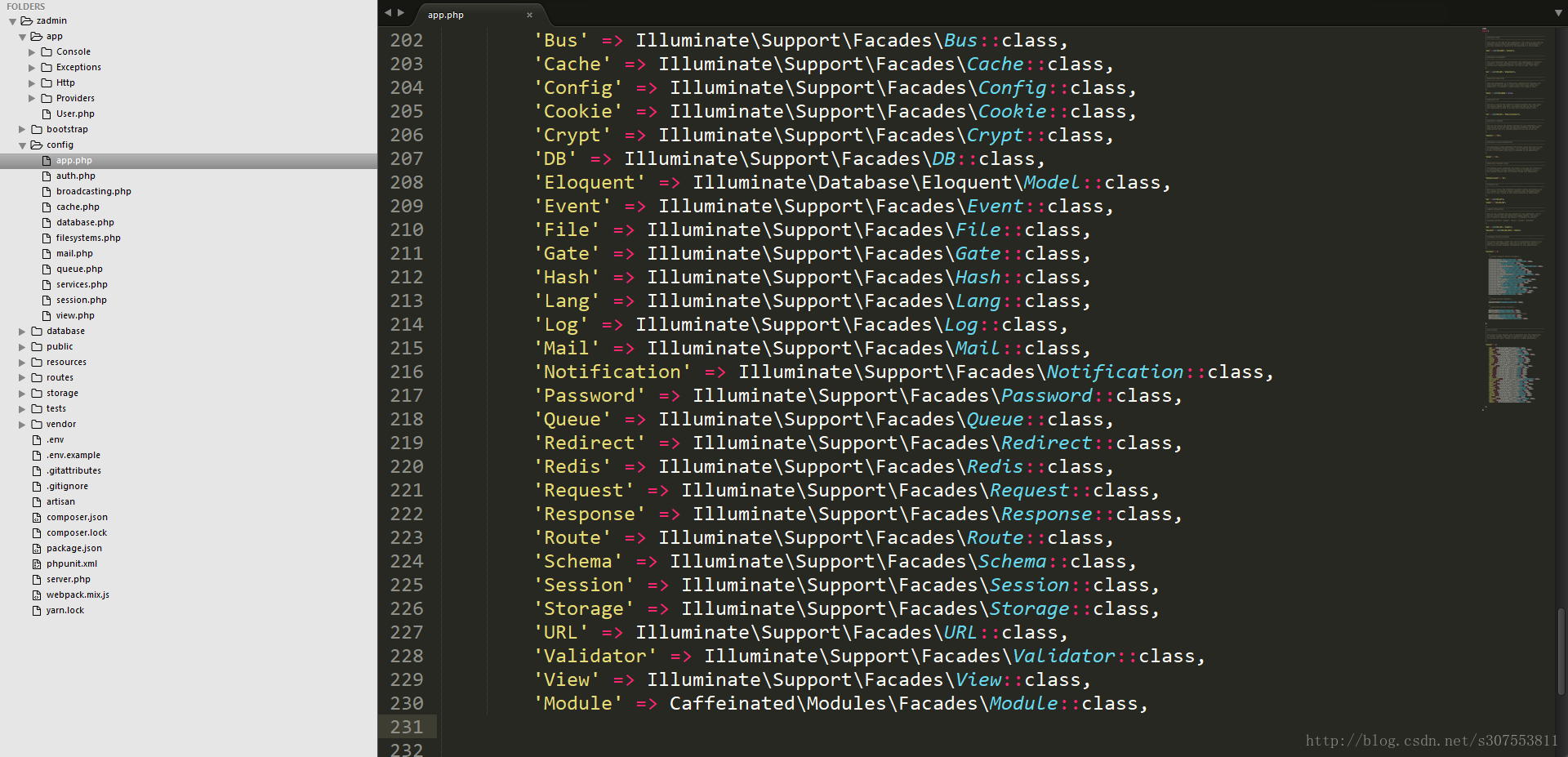Click the Console folder icon

tap(47, 52)
